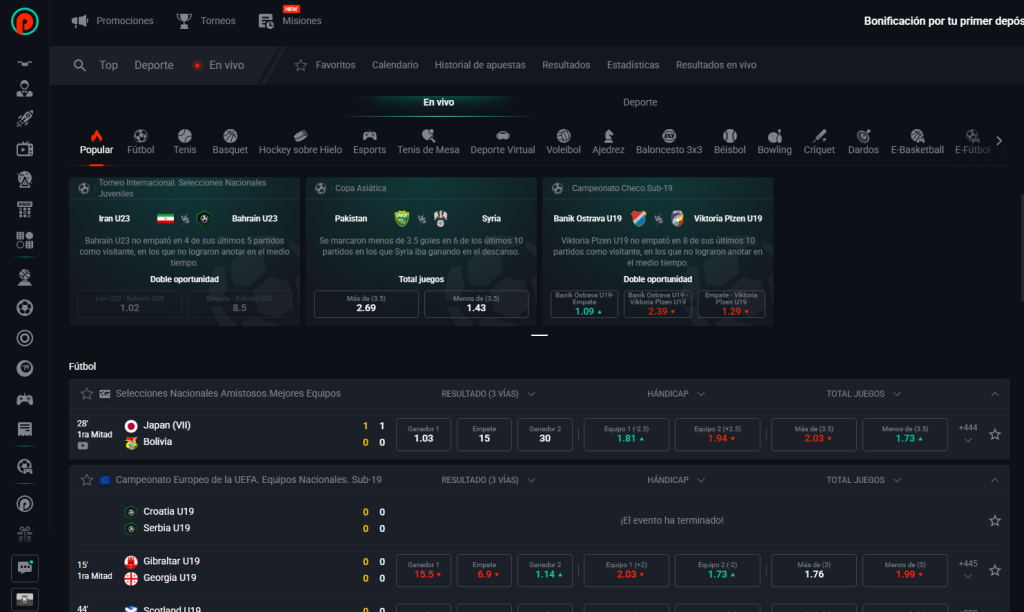Select the Béisbol category icon
The image size is (1024, 612).
tap(730, 136)
